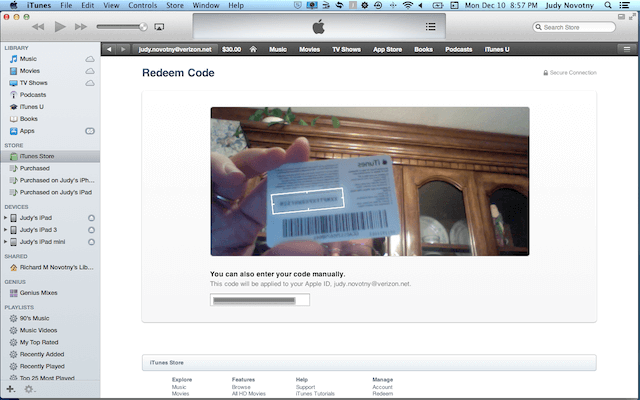Screen dimensions: 640x400
Task: Click the sync circle beside Judy's iPad 3
Action: (91, 230)
